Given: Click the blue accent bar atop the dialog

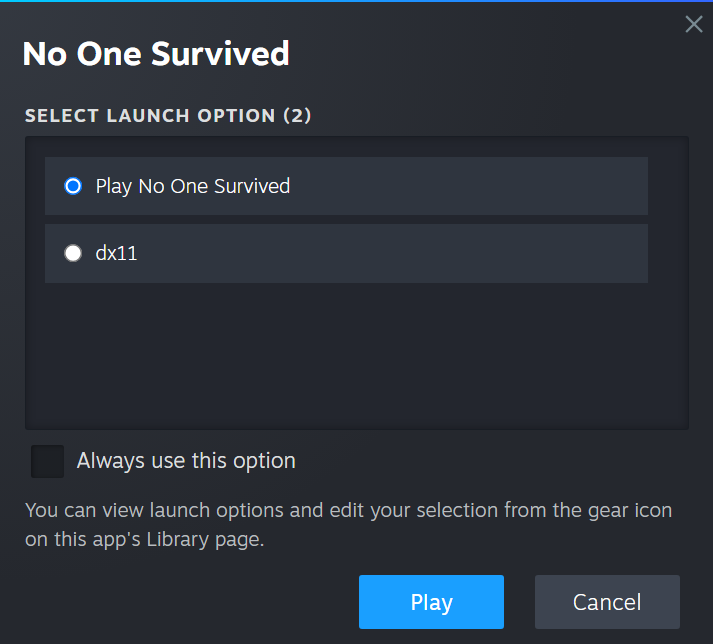Looking at the screenshot, I should point(356,1).
